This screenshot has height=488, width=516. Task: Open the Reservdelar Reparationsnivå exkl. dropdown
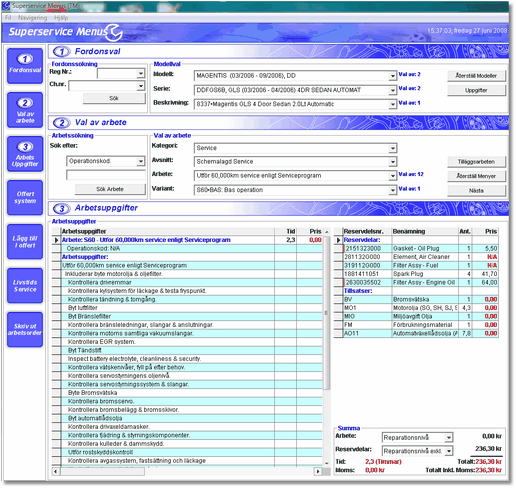tap(449, 451)
